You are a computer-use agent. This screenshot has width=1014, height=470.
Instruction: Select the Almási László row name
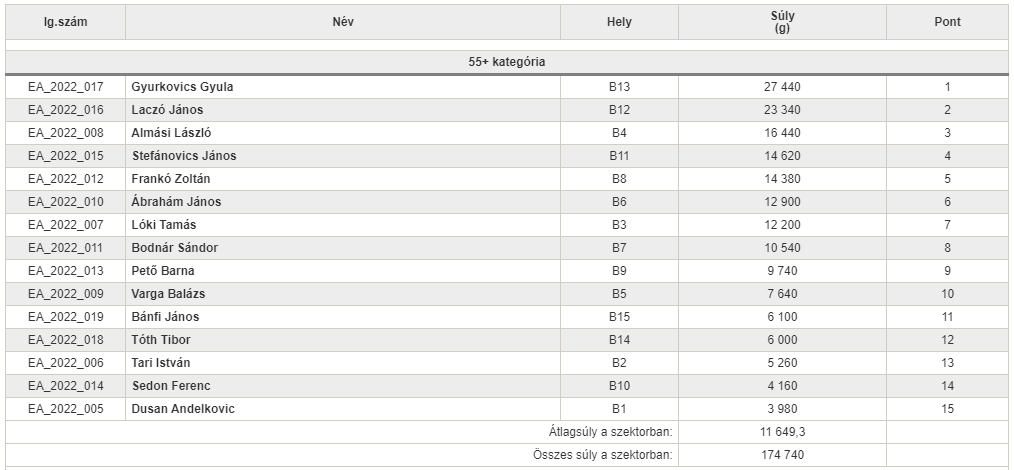coord(171,133)
